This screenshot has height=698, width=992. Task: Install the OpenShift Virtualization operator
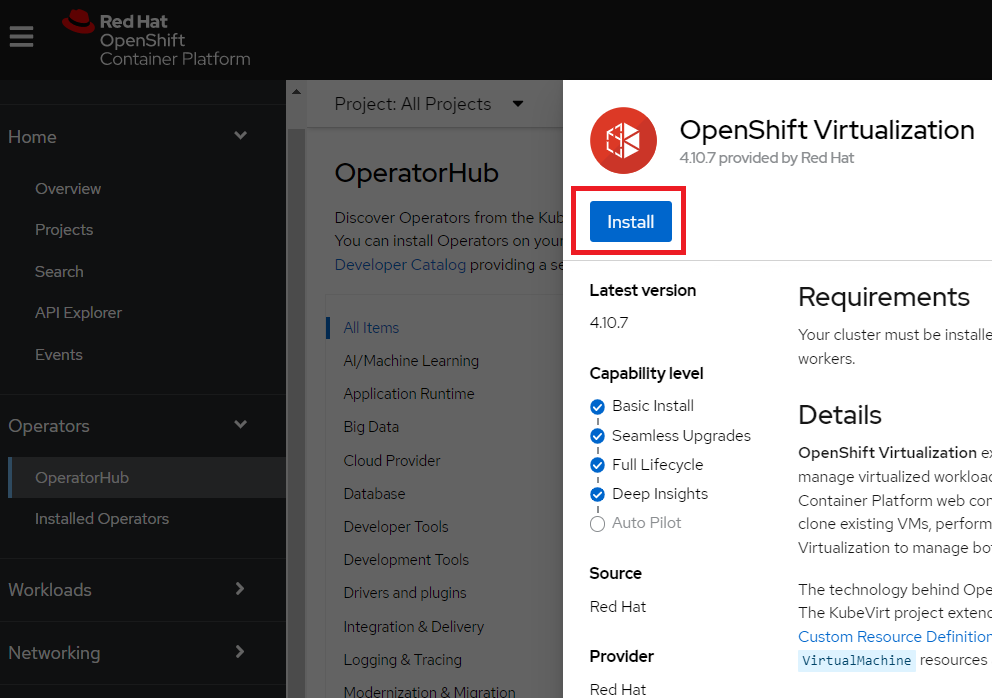630,221
